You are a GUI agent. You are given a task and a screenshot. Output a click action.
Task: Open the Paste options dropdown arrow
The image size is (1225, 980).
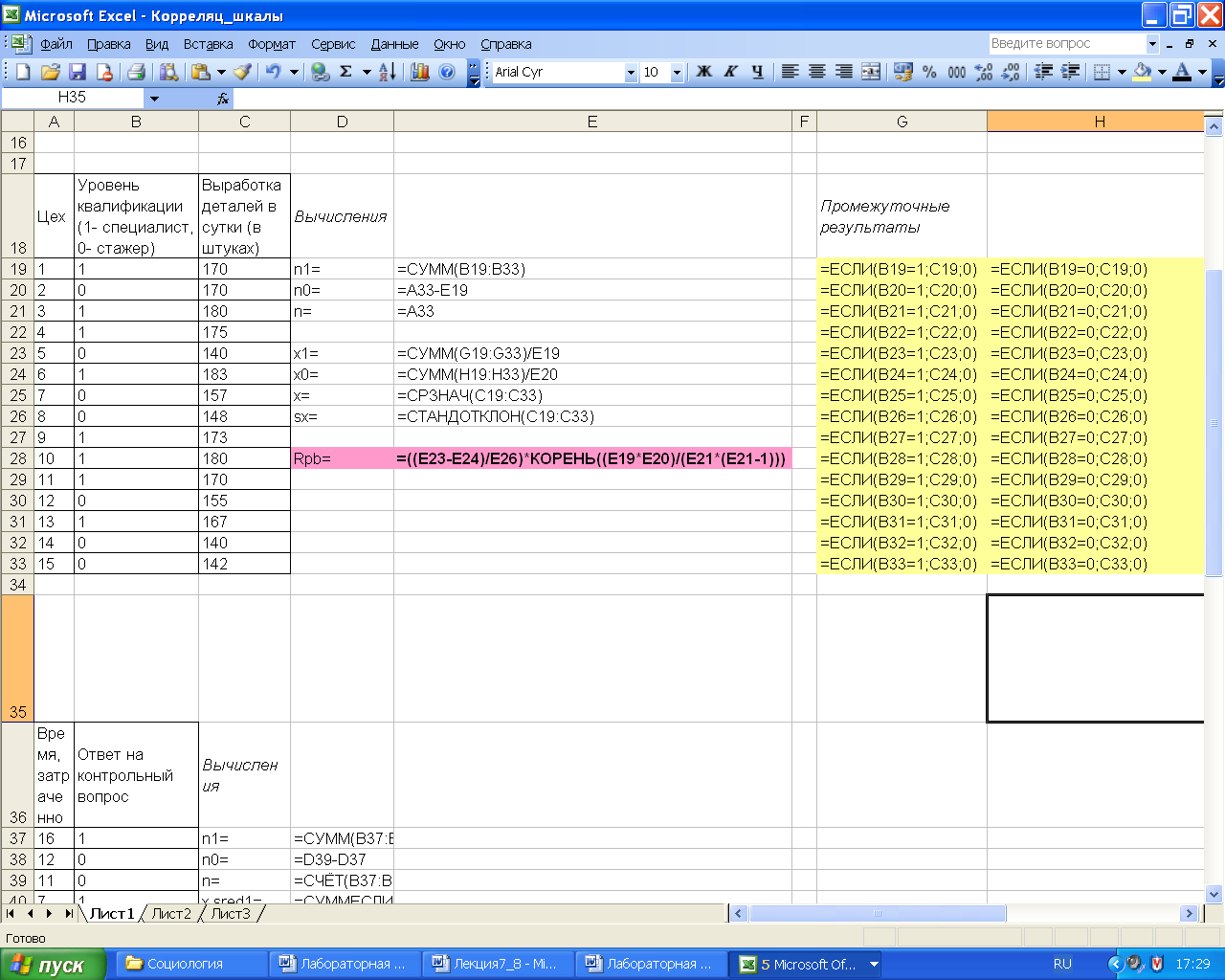coord(221,72)
